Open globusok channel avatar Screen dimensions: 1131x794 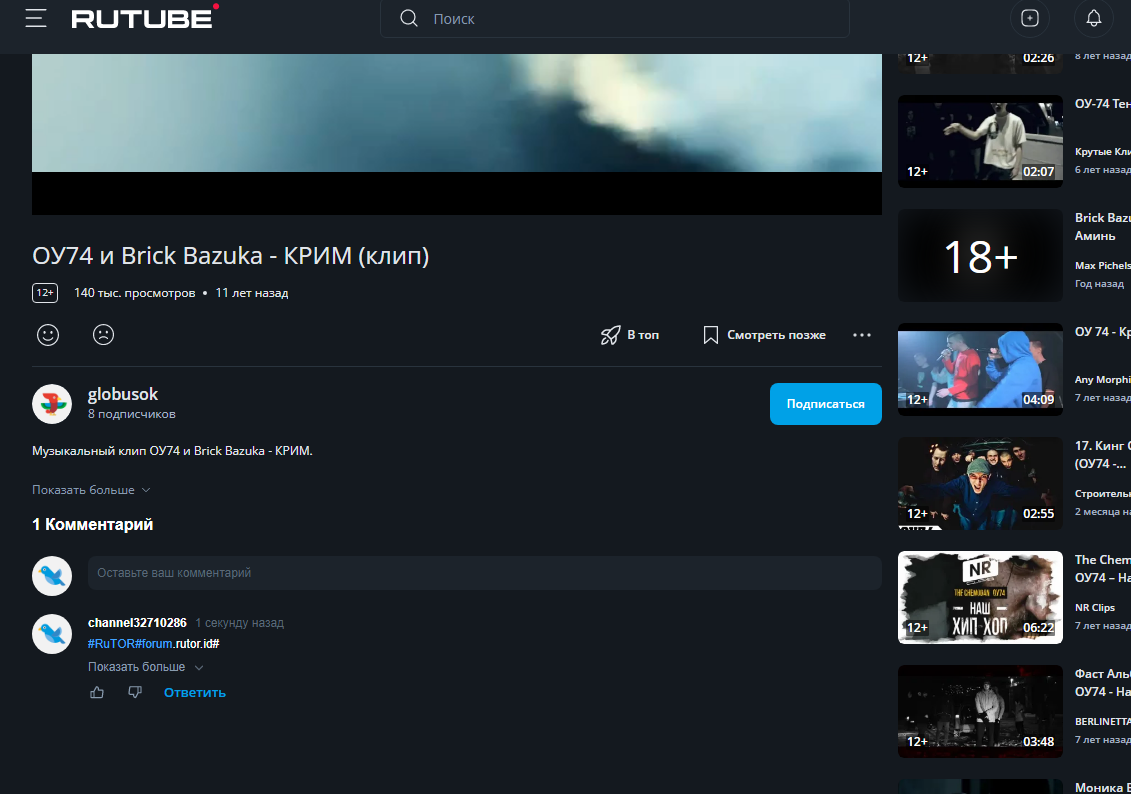tap(52, 404)
